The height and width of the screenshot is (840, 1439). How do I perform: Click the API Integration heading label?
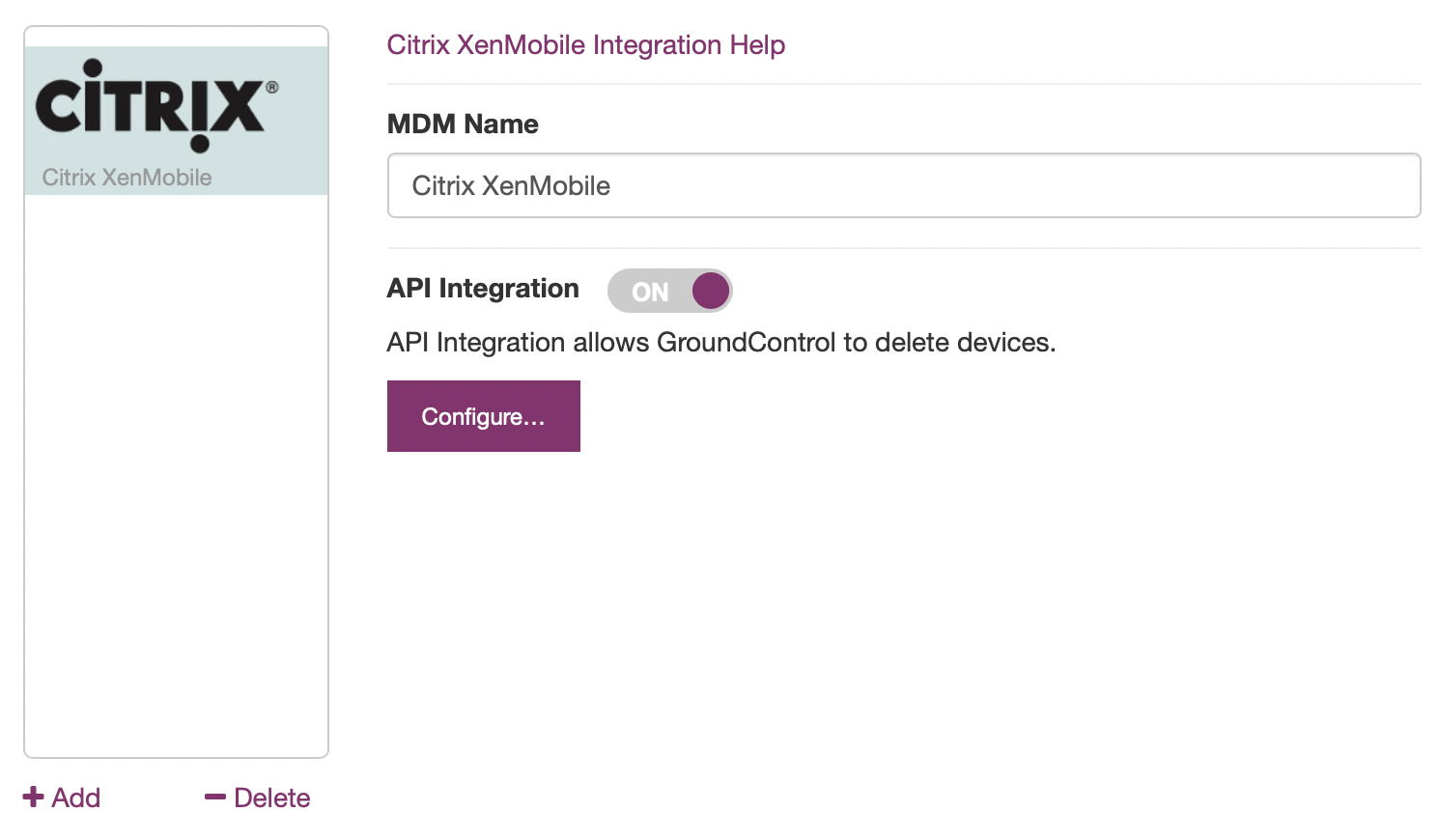pyautogui.click(x=483, y=289)
